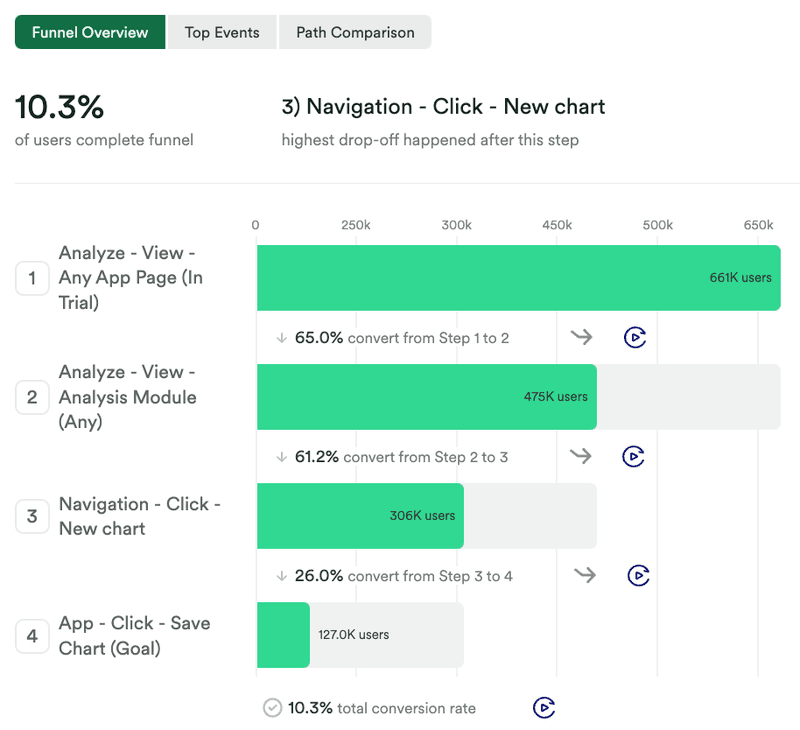
Task: Expand the Step 3 to 4 conversion details
Action: [x=283, y=576]
